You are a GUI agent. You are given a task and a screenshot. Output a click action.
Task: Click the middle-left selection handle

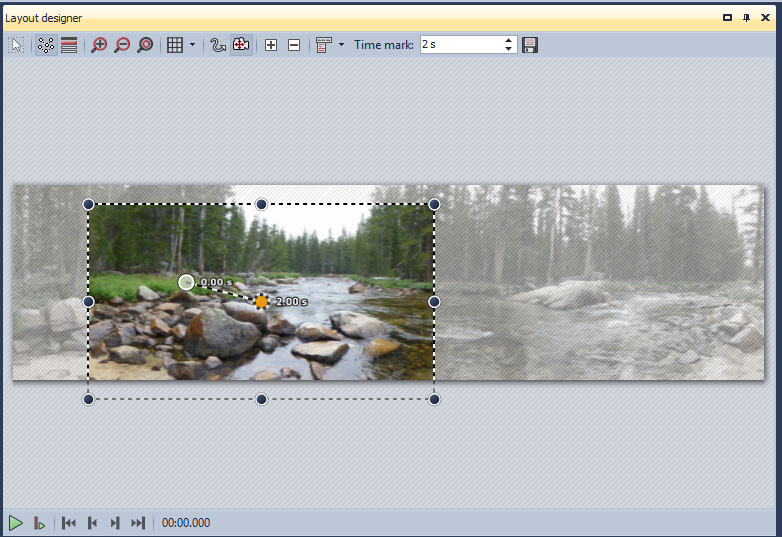pyautogui.click(x=88, y=302)
